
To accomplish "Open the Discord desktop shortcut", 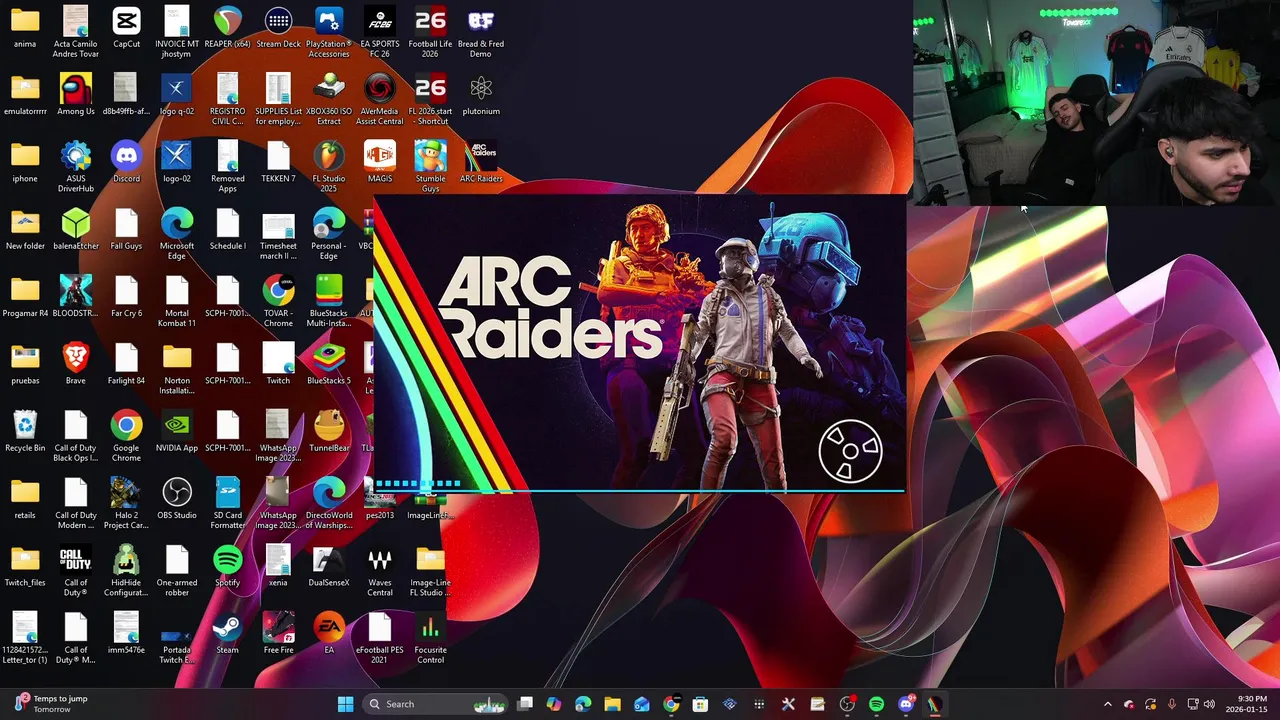I will point(126,162).
